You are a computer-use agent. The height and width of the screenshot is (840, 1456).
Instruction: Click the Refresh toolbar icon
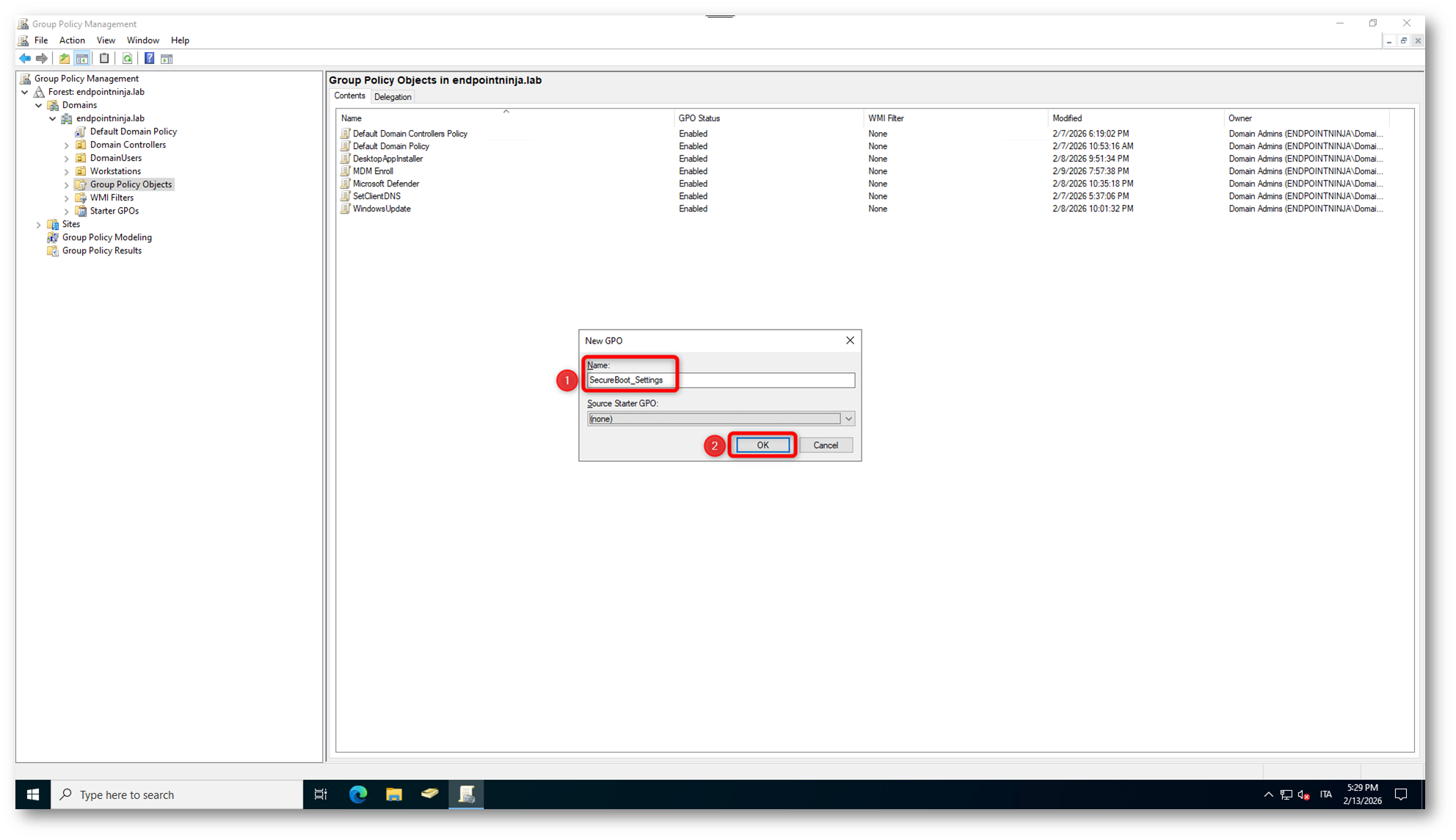click(127, 58)
